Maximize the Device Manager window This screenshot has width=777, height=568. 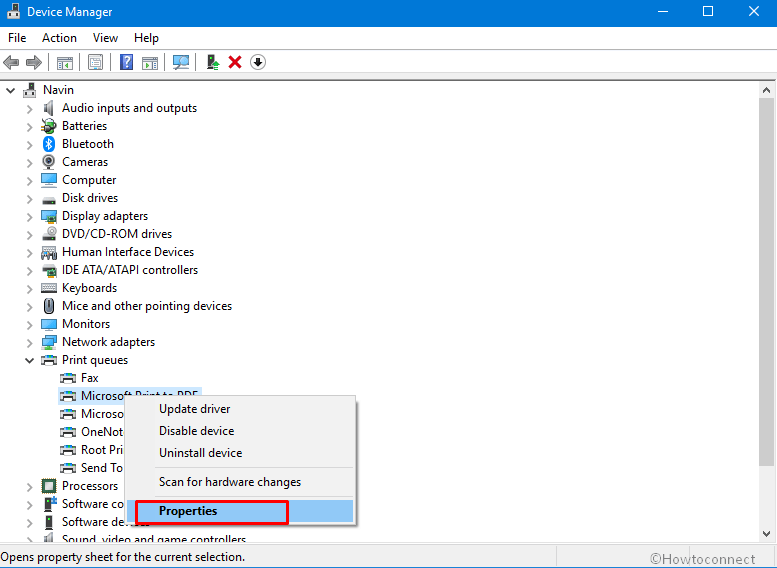708,12
